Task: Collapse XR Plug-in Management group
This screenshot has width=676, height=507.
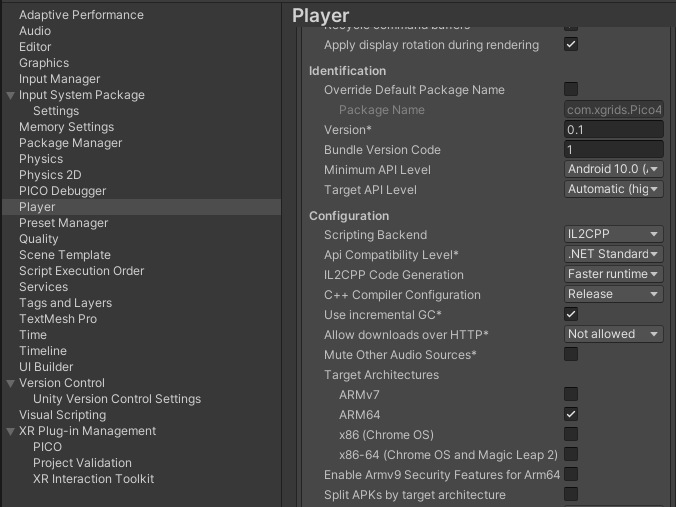Action: 11,431
